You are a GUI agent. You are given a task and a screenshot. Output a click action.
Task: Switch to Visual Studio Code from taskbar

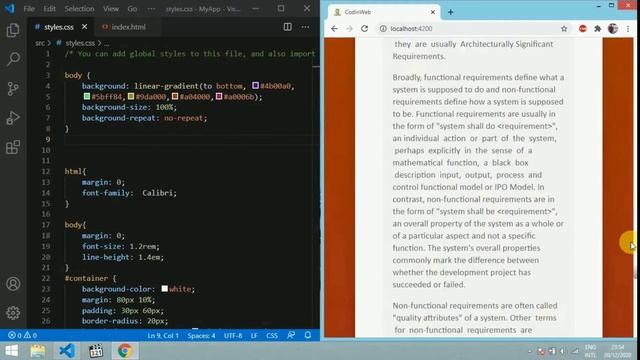click(67, 351)
